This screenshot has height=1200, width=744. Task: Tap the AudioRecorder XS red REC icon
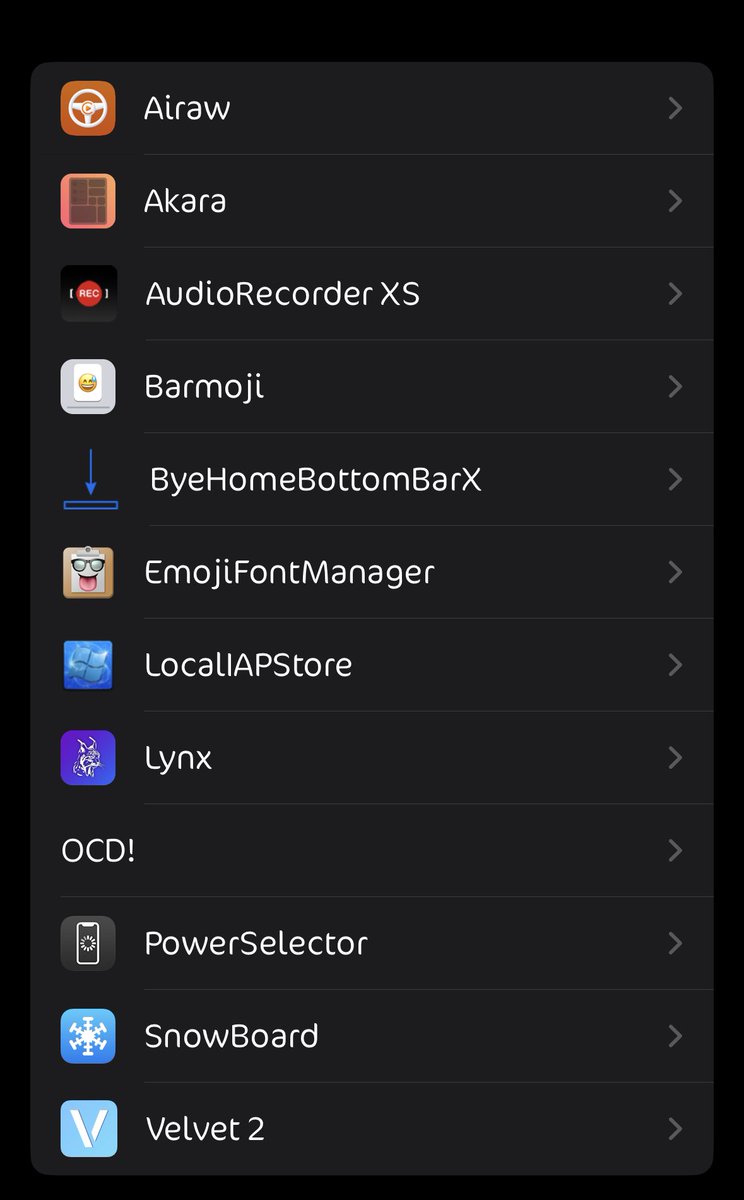[x=88, y=294]
